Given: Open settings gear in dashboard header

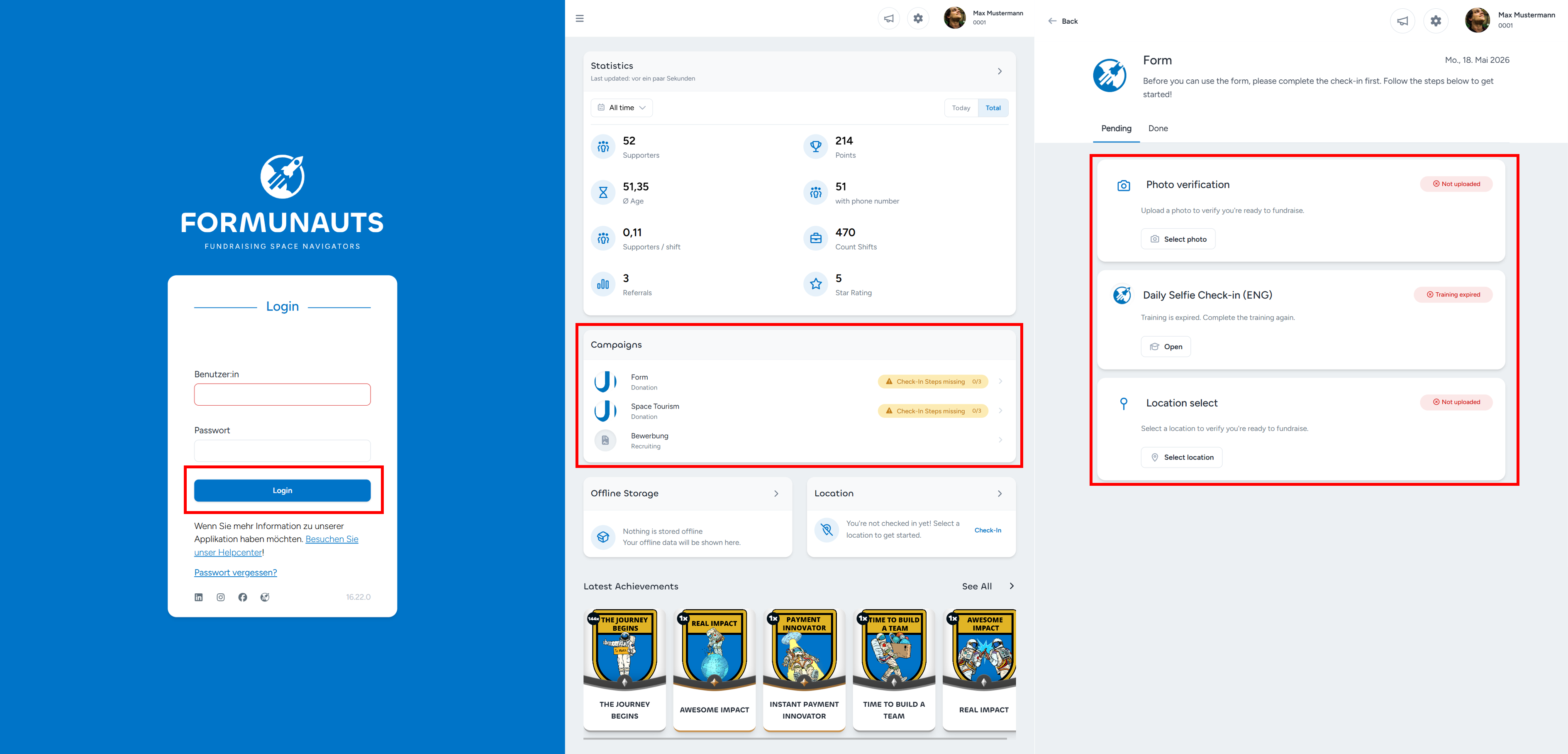Looking at the screenshot, I should pyautogui.click(x=918, y=18).
